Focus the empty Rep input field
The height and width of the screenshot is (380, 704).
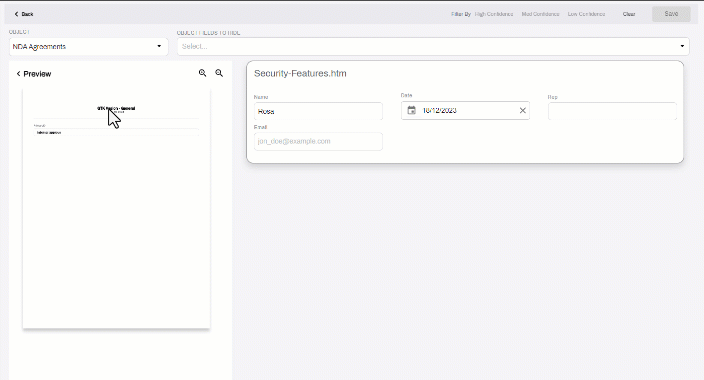(612, 111)
